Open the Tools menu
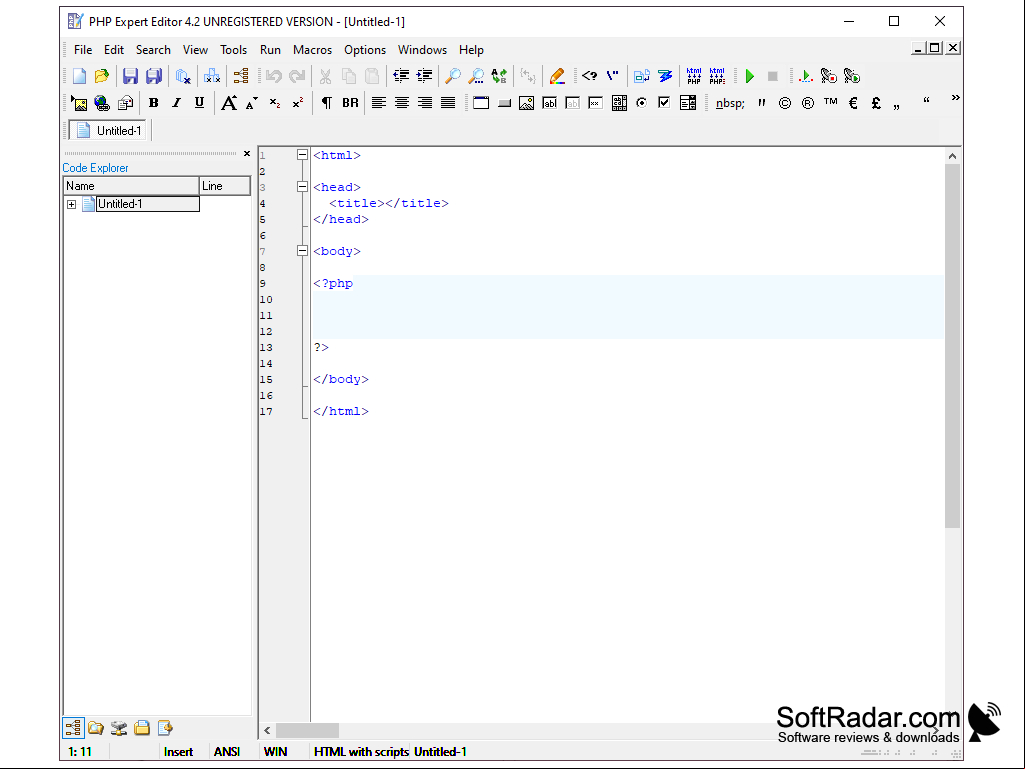Screen dimensions: 1025x769 click(233, 50)
